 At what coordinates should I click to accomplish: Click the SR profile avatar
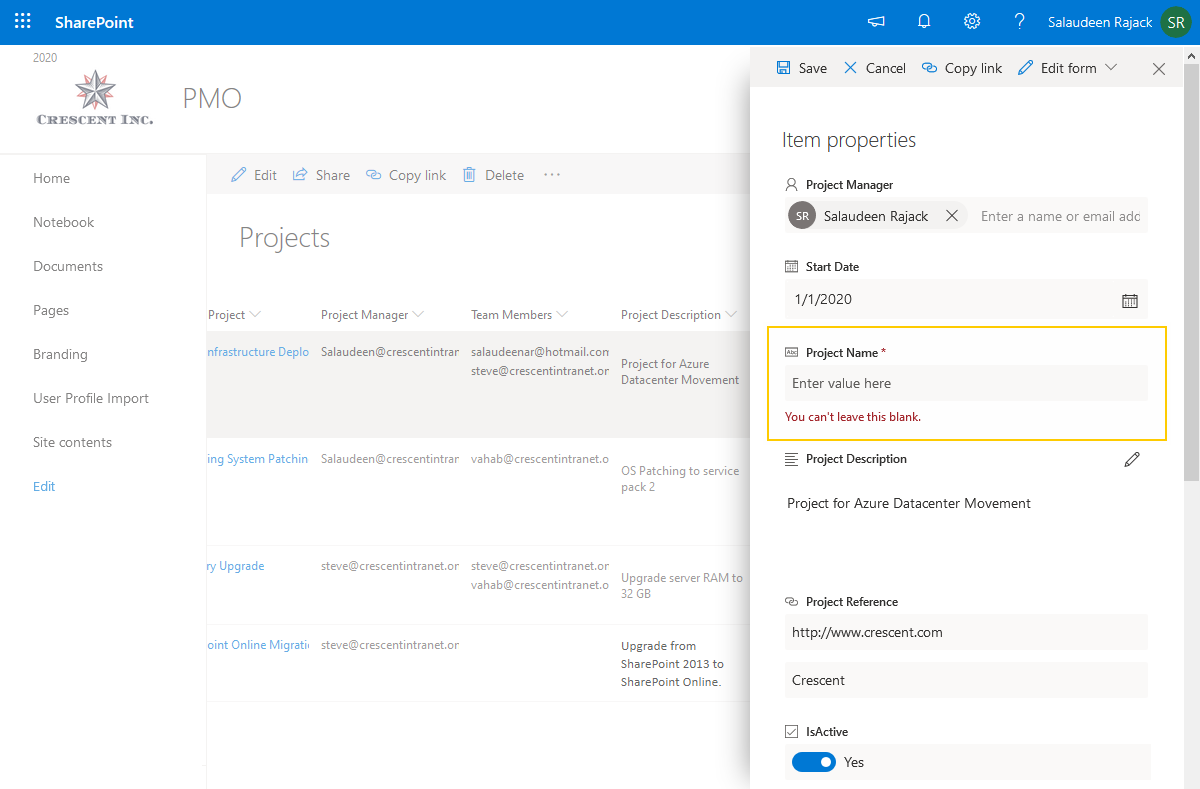coord(1176,21)
